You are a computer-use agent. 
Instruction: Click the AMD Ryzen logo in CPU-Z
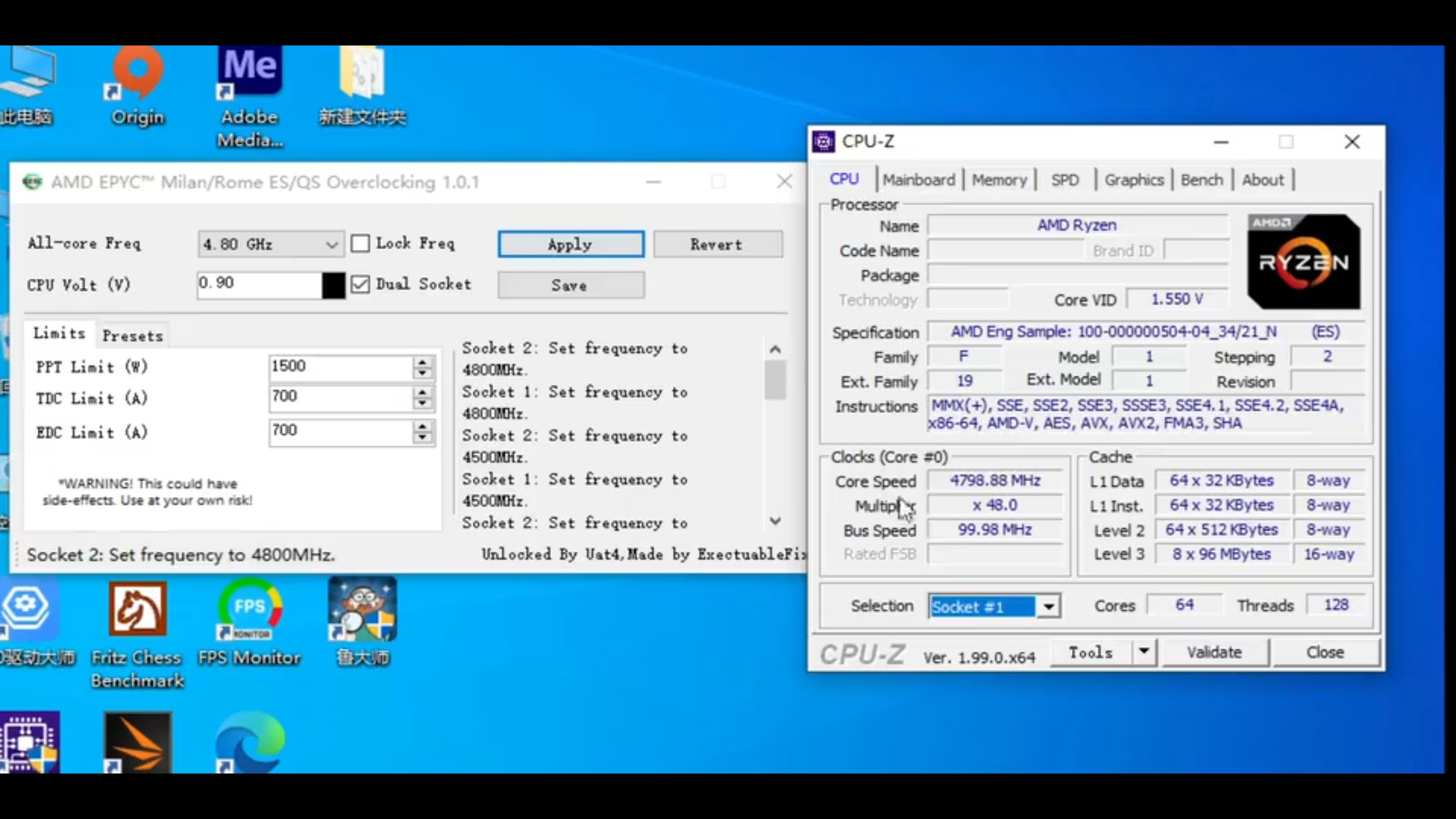[x=1304, y=262]
